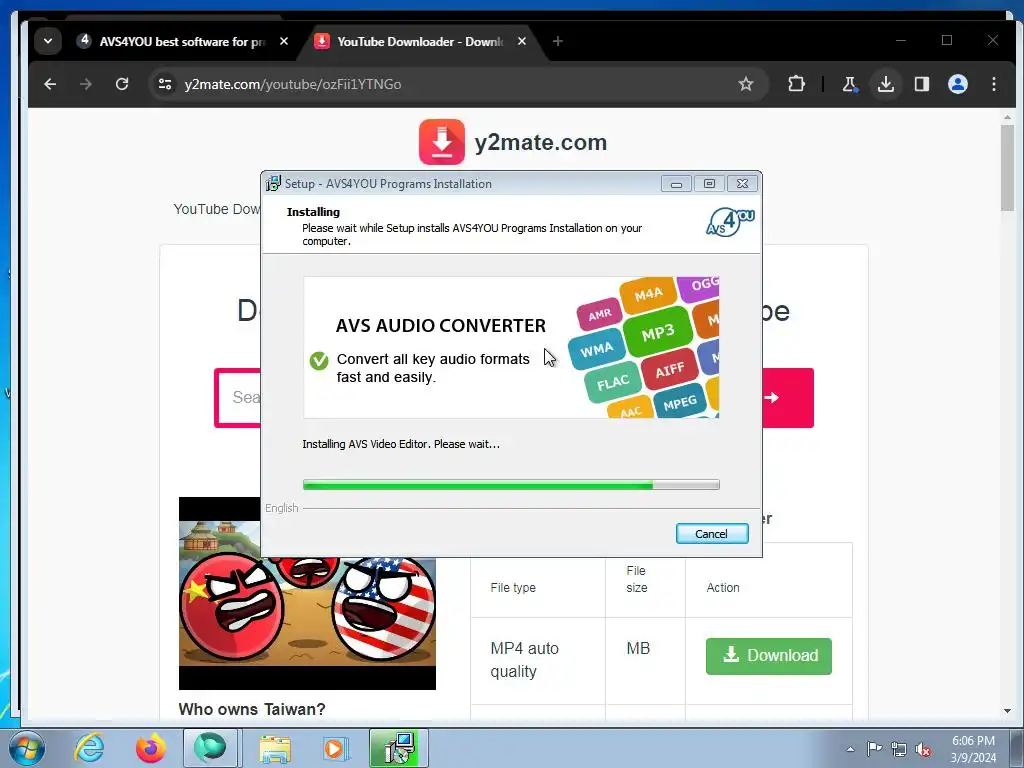This screenshot has width=1024, height=768.
Task: Bookmark this page with the star icon
Action: pyautogui.click(x=745, y=84)
